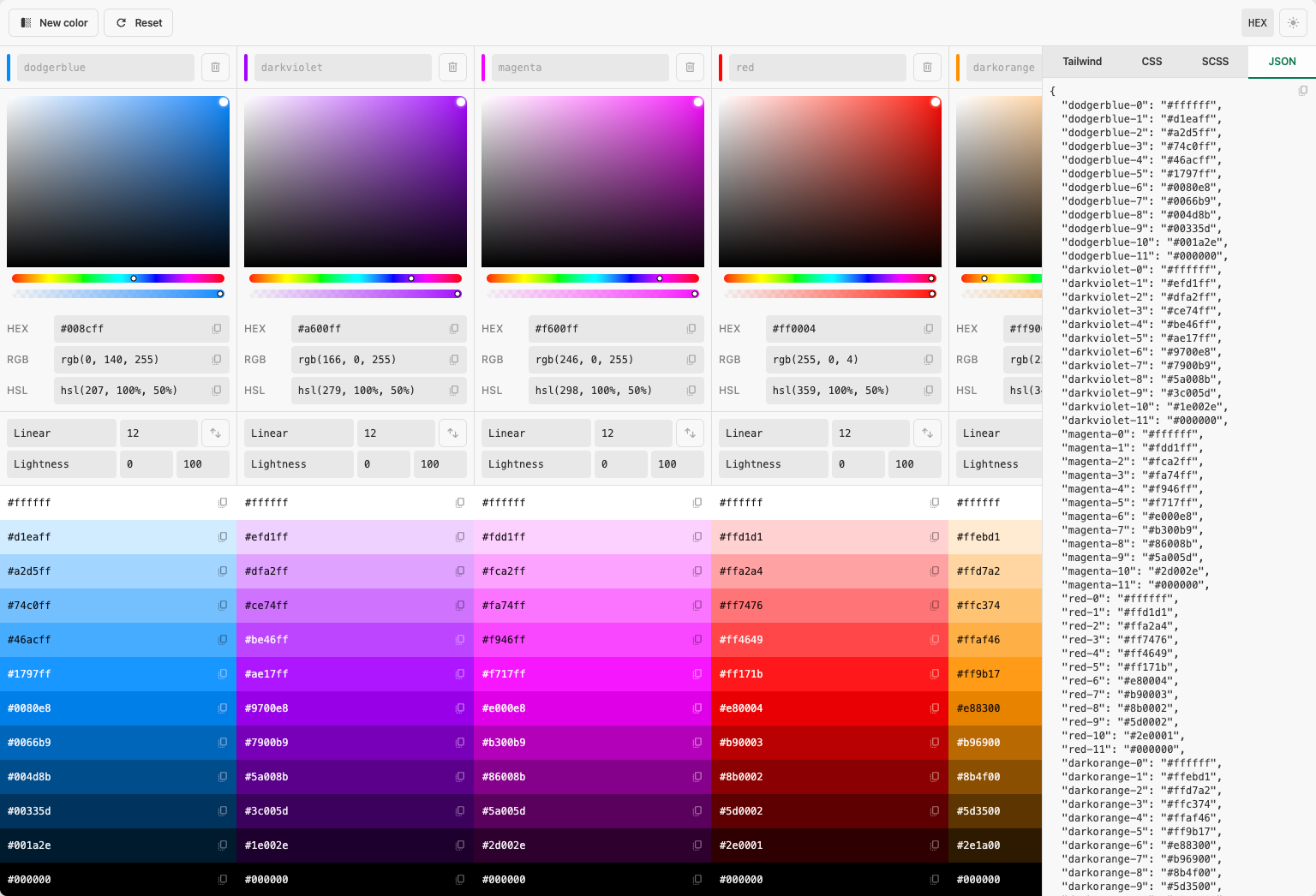This screenshot has height=896, width=1316.
Task: Toggle the HEX color format button
Action: (x=1258, y=23)
